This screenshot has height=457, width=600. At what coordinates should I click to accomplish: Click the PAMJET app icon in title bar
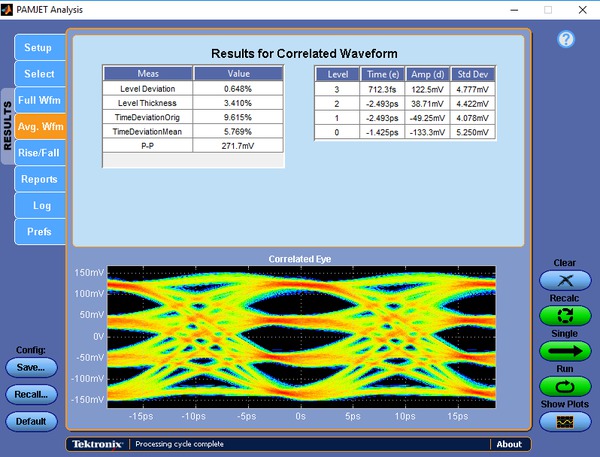click(9, 9)
